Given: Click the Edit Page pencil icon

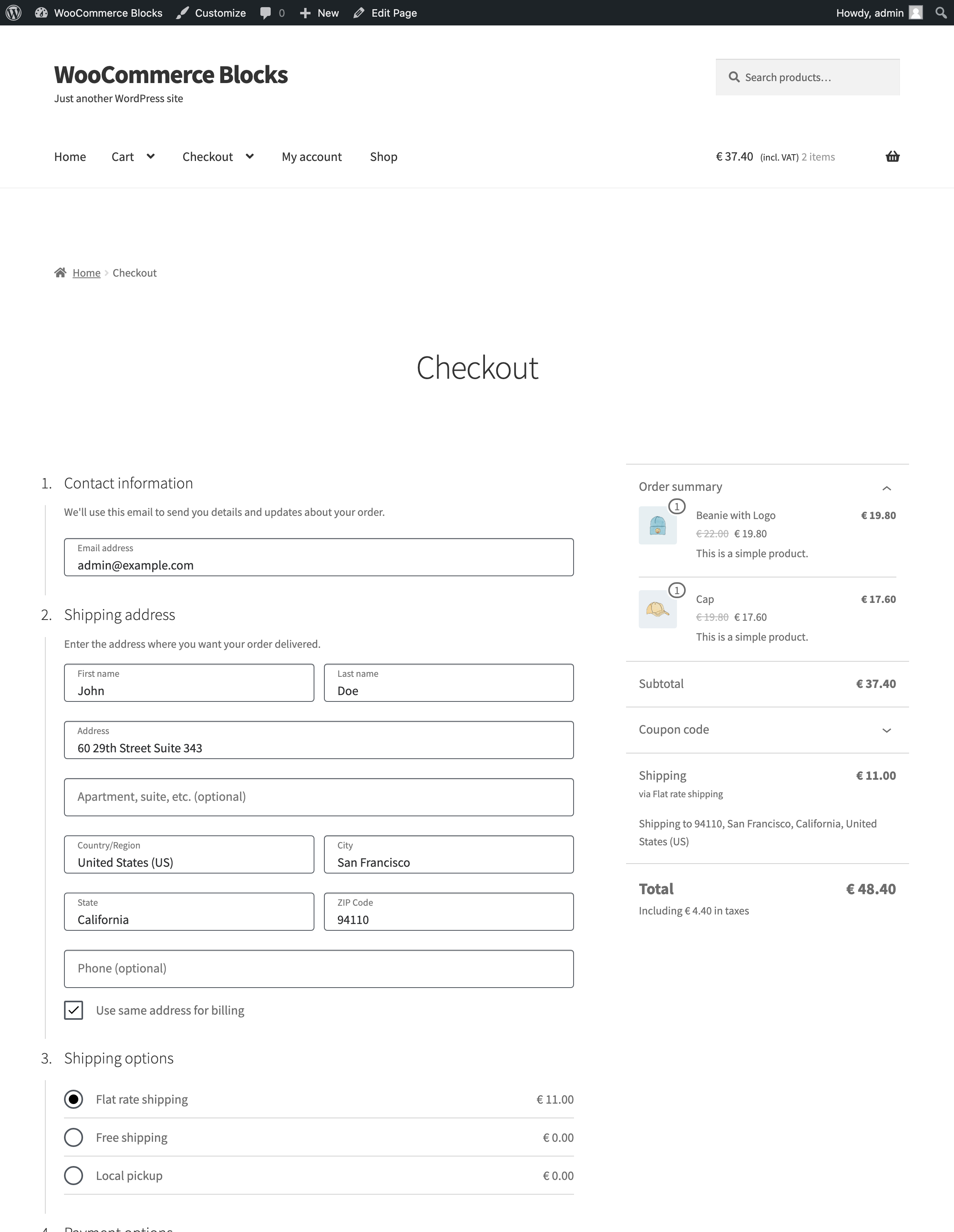Looking at the screenshot, I should [x=359, y=13].
